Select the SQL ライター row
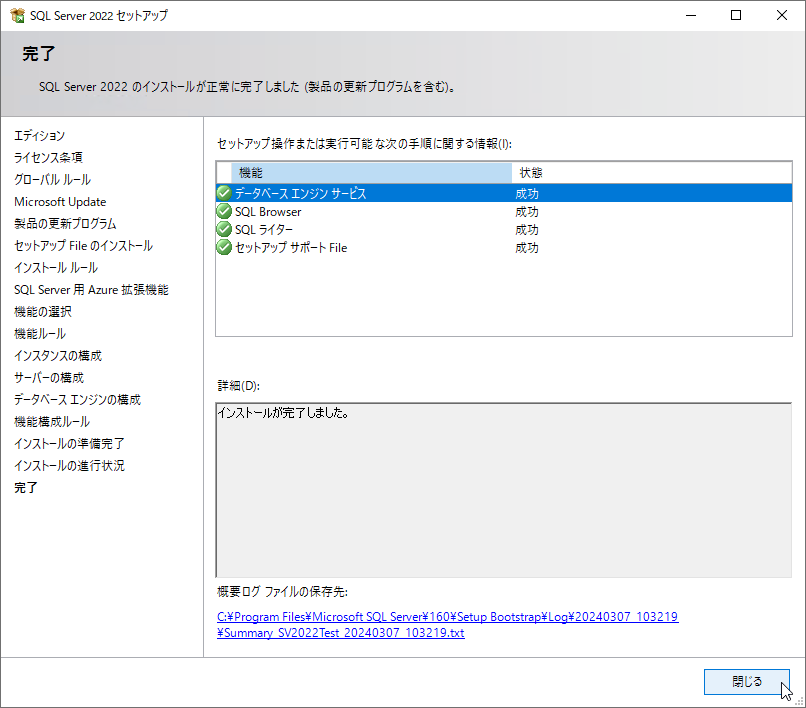The width and height of the screenshot is (806, 708). (504, 229)
